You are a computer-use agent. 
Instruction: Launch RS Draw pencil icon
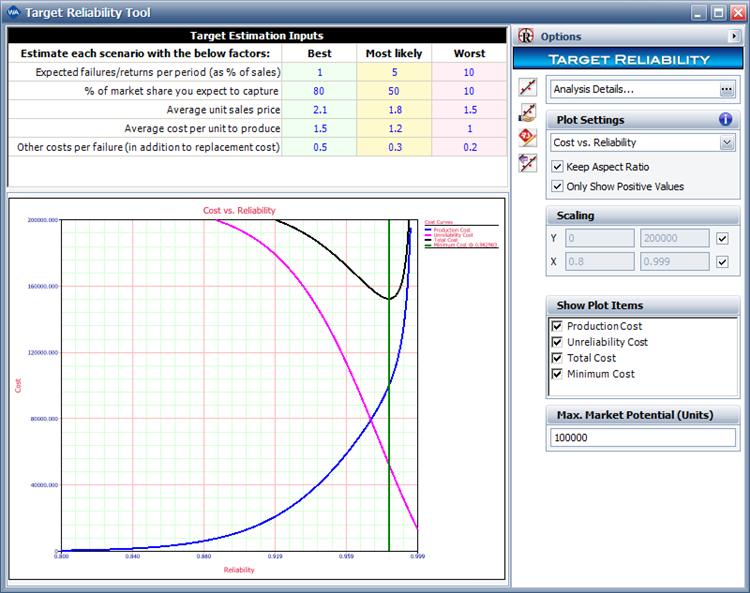(x=528, y=137)
